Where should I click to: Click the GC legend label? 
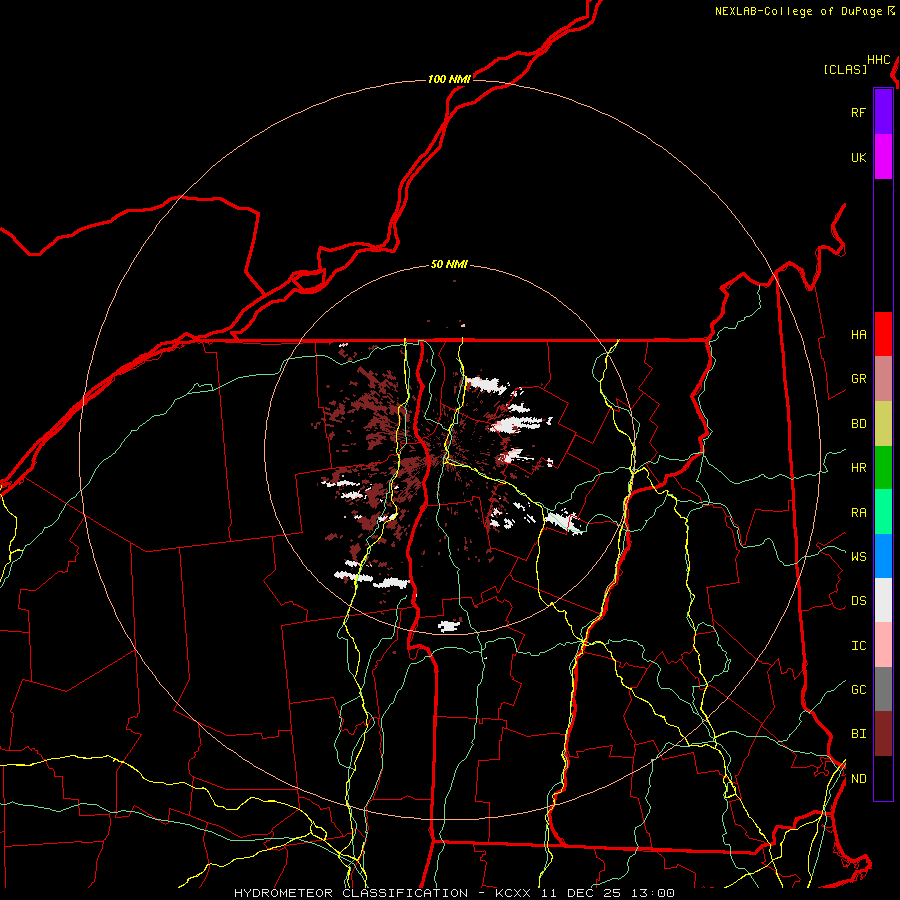pyautogui.click(x=858, y=690)
